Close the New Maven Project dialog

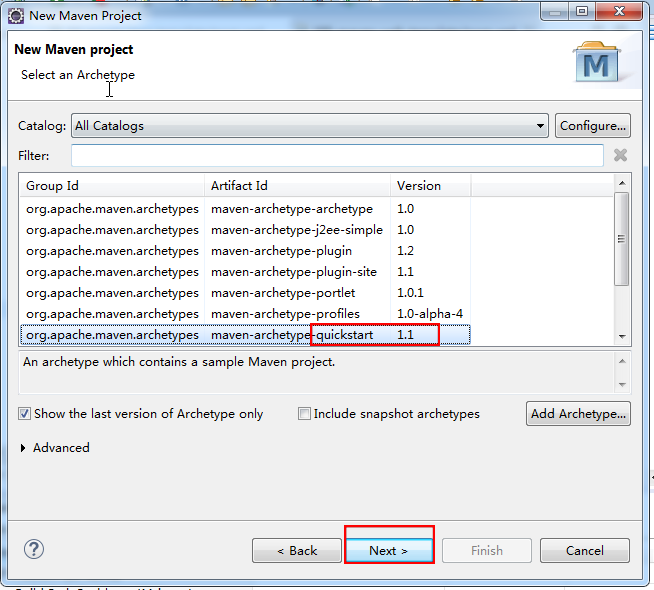click(x=619, y=12)
